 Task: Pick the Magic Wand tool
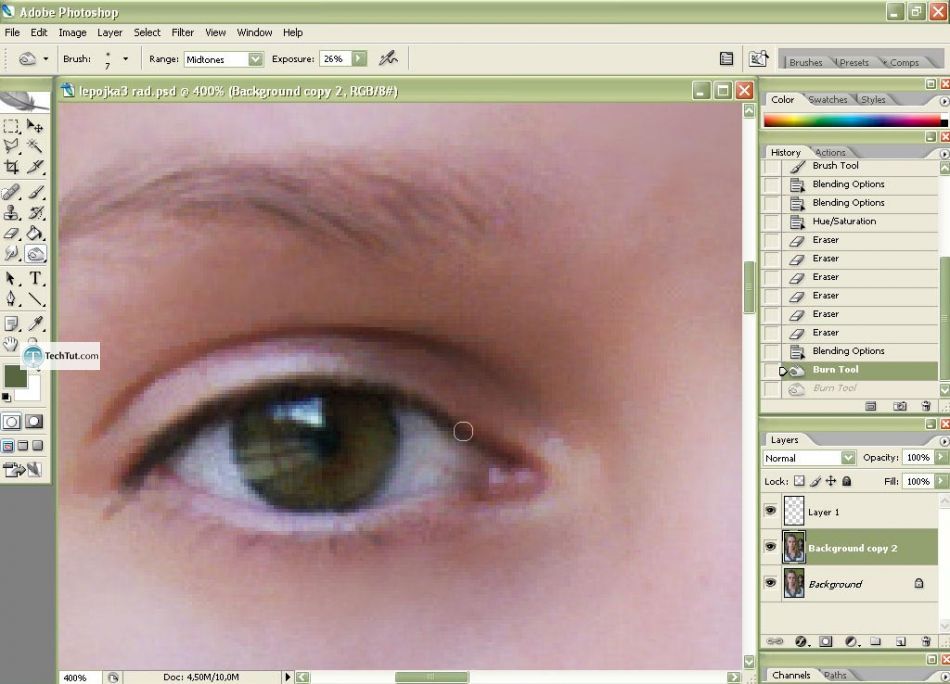tap(35, 146)
